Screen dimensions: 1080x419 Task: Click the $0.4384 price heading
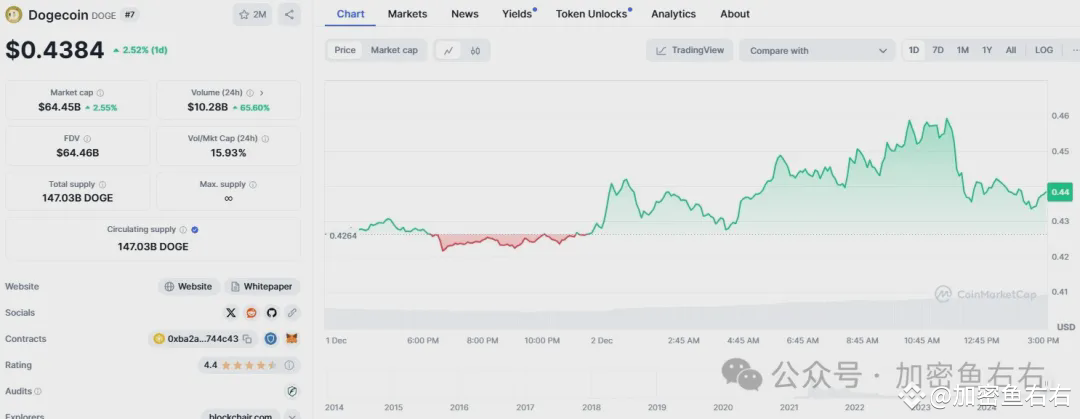coord(55,50)
